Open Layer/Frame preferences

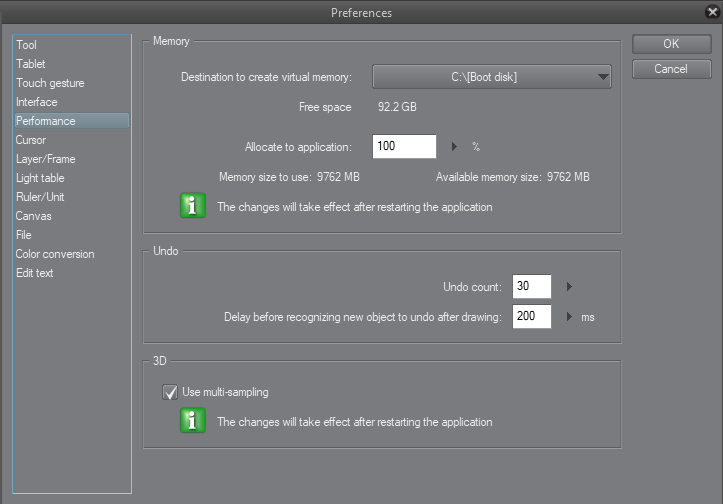click(x=46, y=159)
